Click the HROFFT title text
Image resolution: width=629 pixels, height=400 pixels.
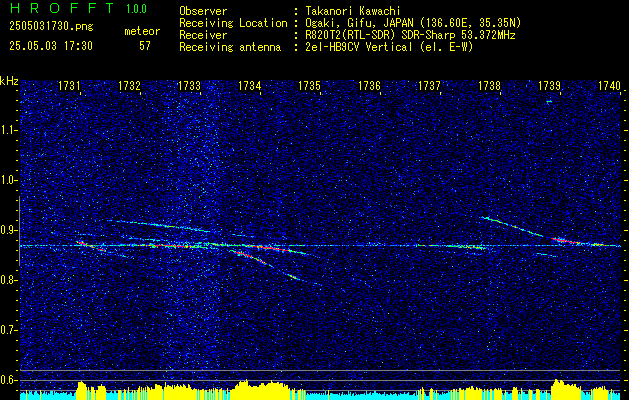62,8
